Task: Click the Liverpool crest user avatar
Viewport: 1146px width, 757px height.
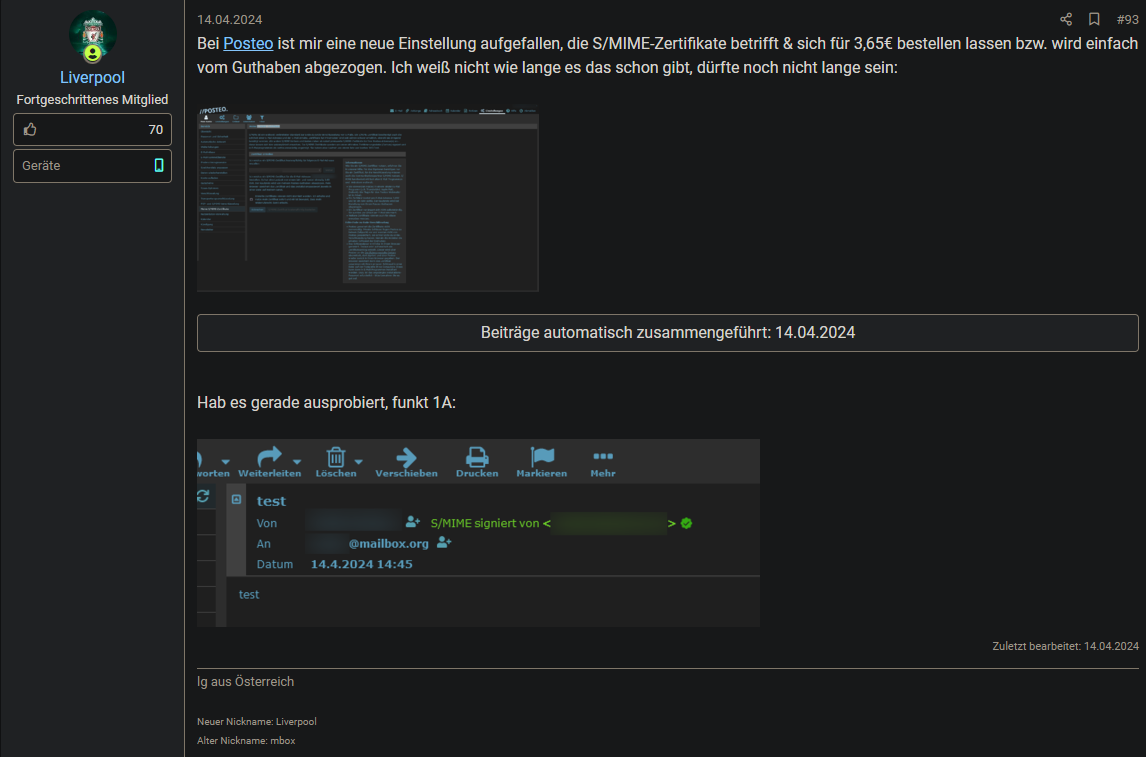Action: 92,38
